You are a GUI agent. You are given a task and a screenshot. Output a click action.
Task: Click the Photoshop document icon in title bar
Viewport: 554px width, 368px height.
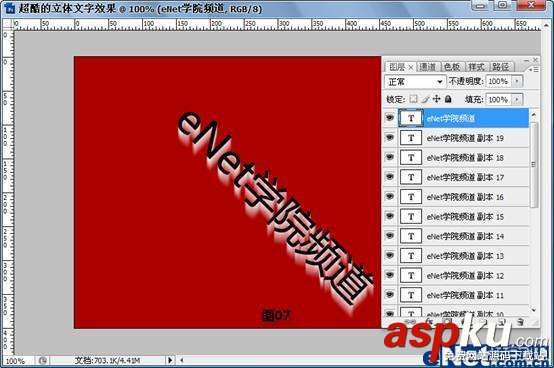pyautogui.click(x=10, y=8)
